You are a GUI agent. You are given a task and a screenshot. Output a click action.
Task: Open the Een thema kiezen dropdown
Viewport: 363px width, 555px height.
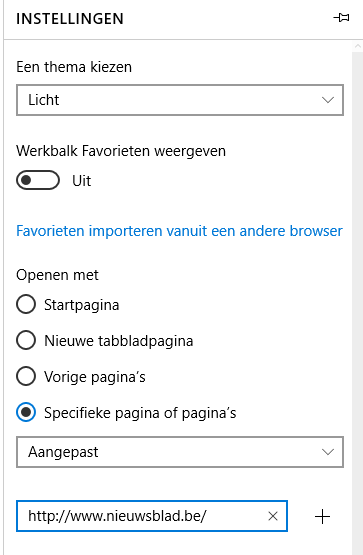click(180, 100)
